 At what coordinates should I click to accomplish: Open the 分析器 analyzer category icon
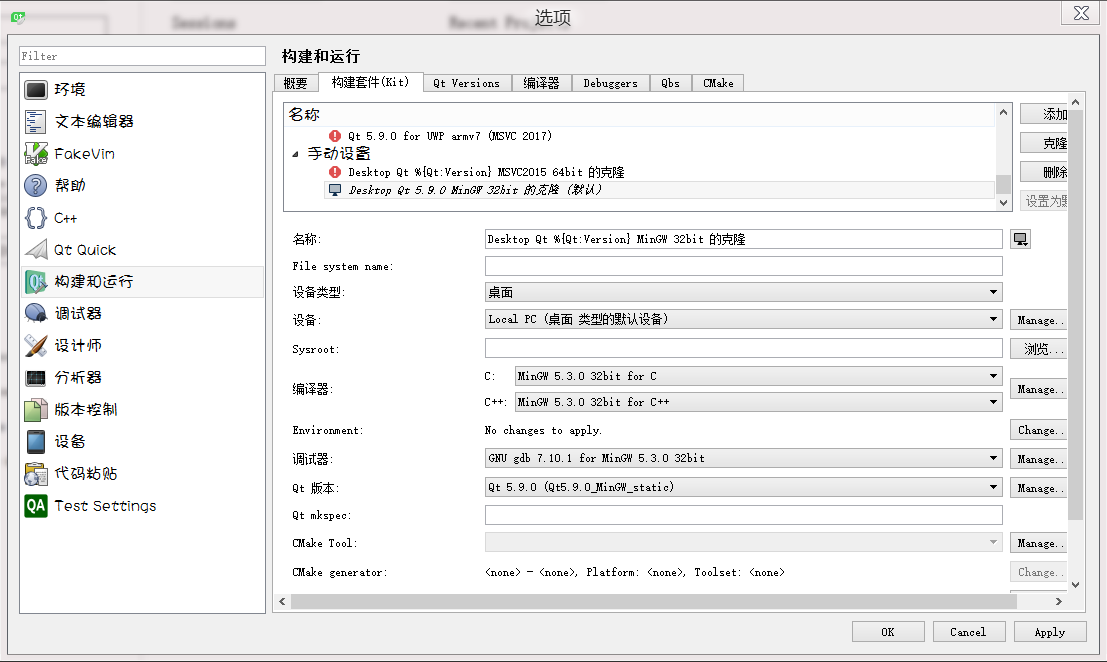(x=35, y=378)
